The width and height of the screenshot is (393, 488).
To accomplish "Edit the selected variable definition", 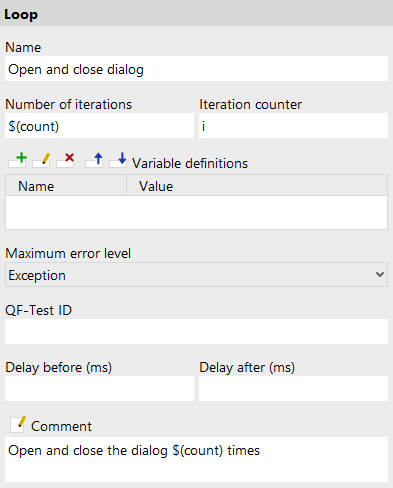I will click(42, 160).
